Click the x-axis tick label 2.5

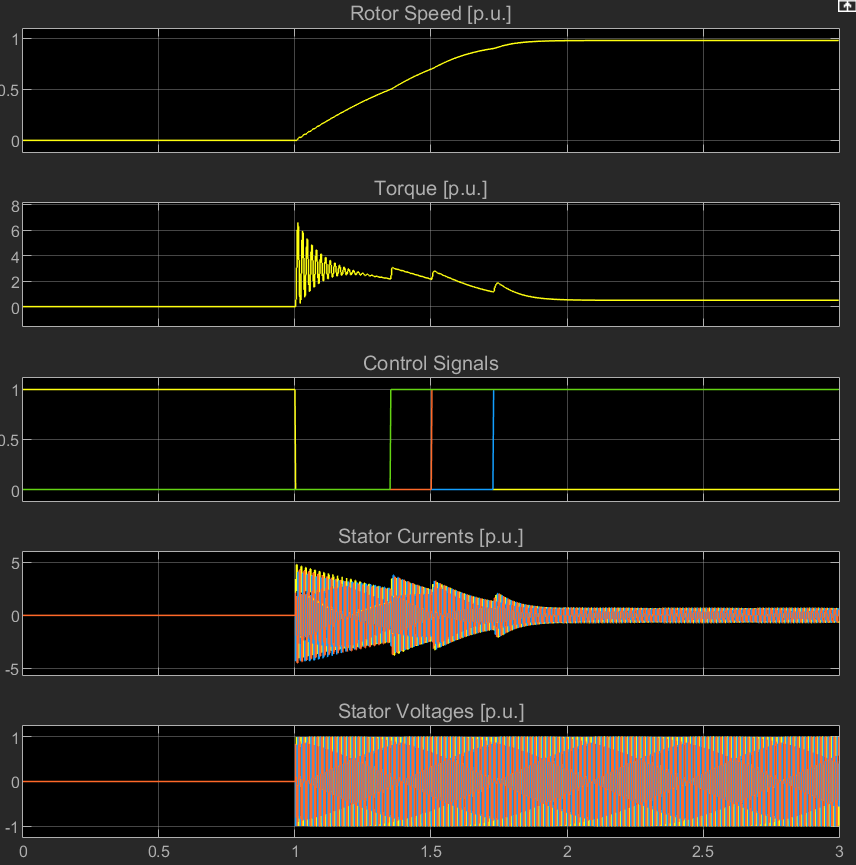(703, 853)
